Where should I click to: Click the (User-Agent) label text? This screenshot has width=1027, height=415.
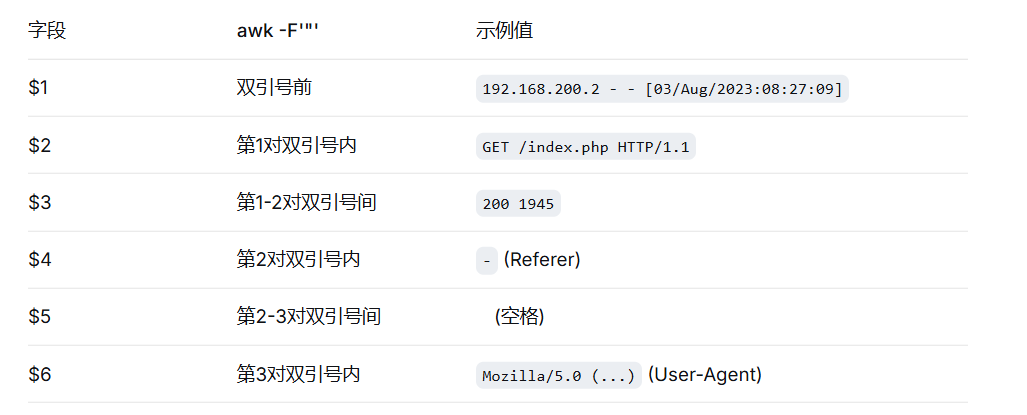click(704, 375)
